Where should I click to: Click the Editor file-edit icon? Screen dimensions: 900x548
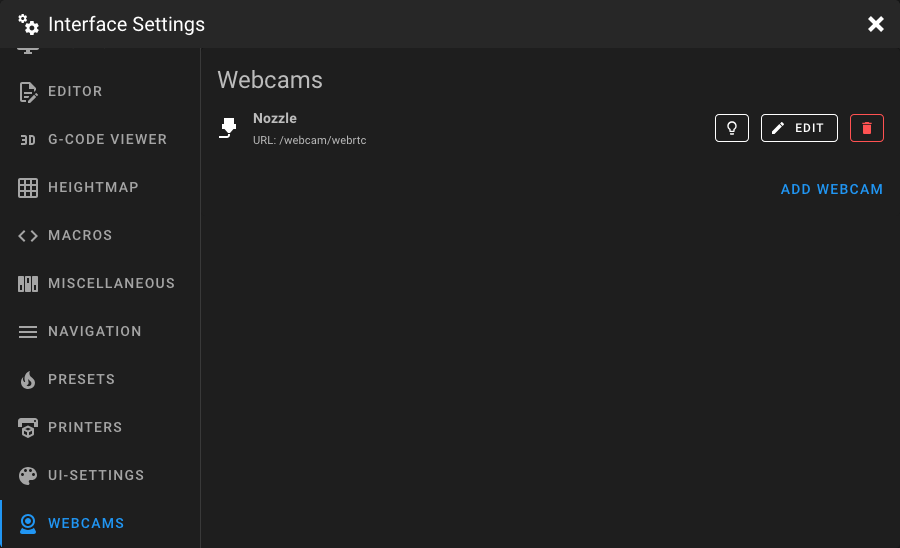[x=28, y=92]
